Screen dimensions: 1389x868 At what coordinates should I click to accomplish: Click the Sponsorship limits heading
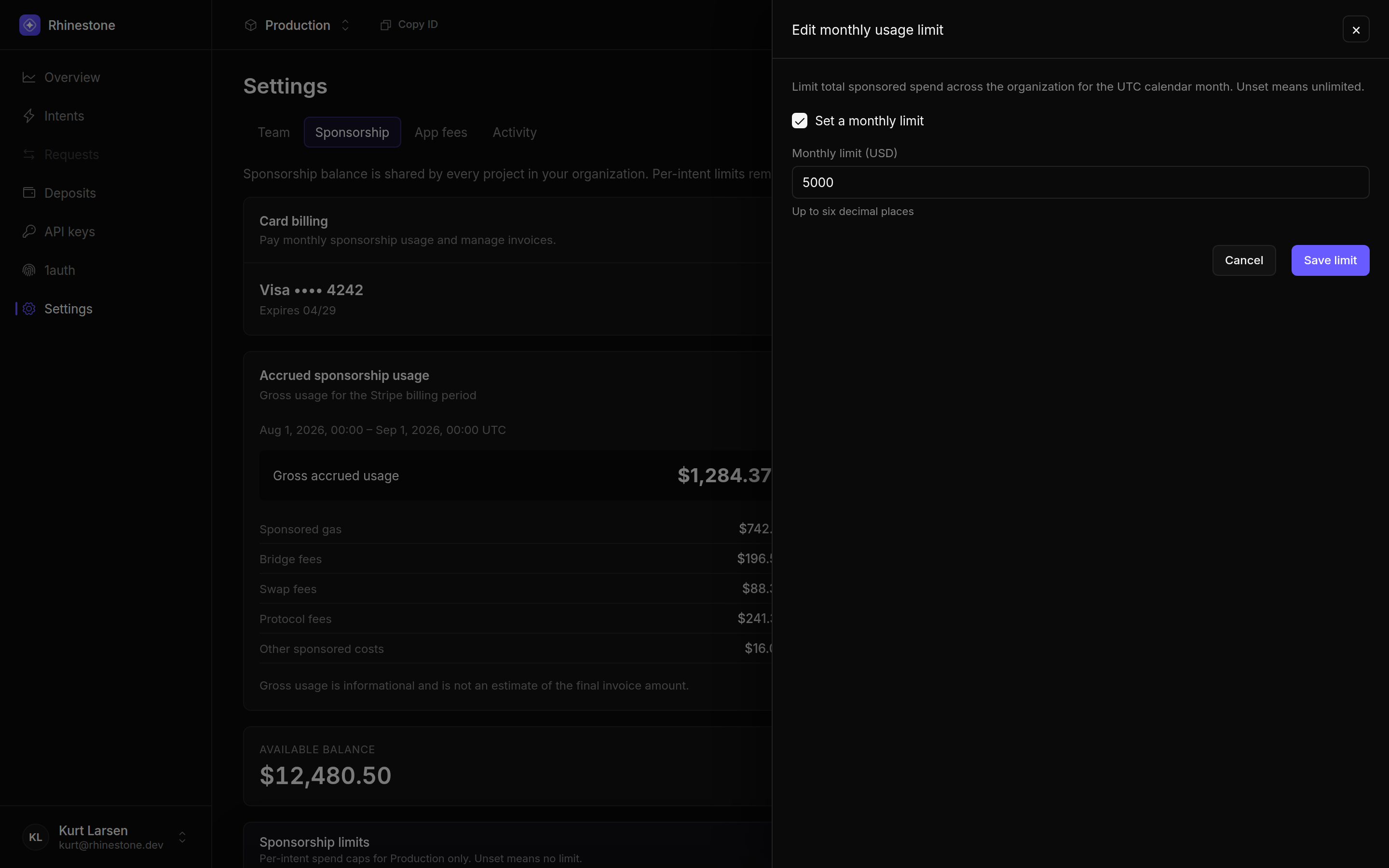click(314, 842)
